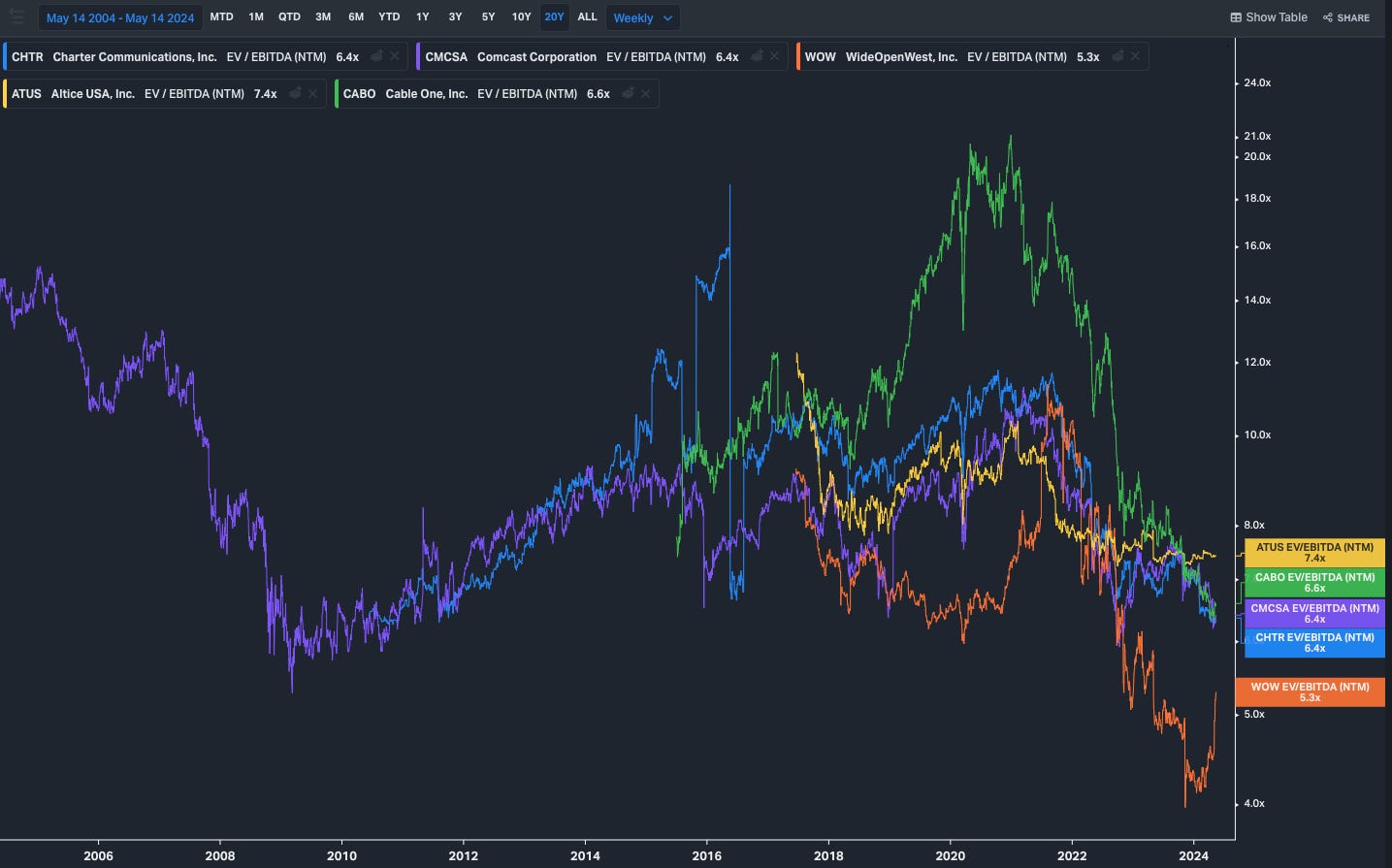Remove the CMCSA Comcast series
The height and width of the screenshot is (868, 1392).
(x=774, y=56)
